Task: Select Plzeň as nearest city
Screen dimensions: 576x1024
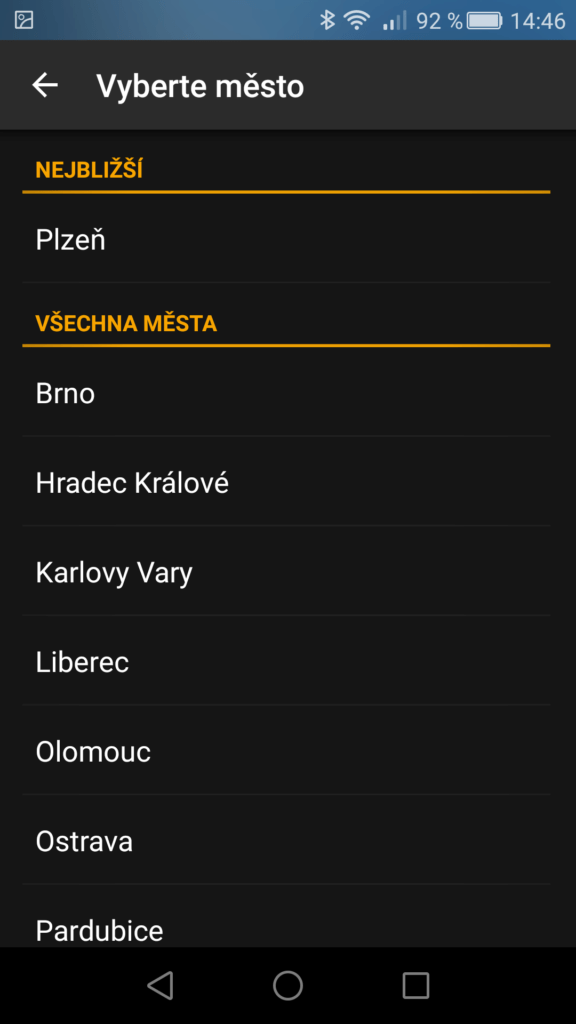Action: click(x=286, y=240)
